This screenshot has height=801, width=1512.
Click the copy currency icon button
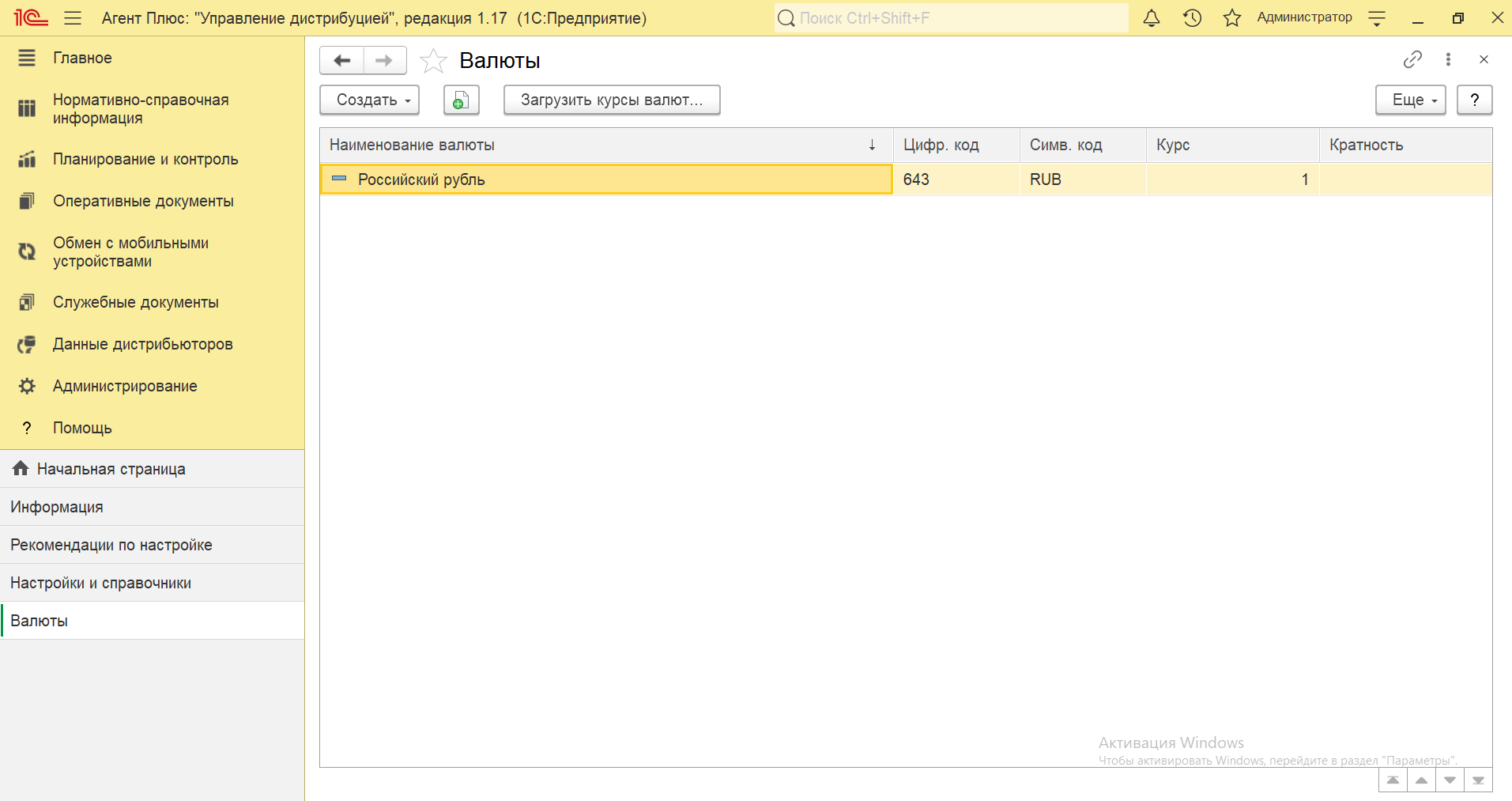point(461,100)
